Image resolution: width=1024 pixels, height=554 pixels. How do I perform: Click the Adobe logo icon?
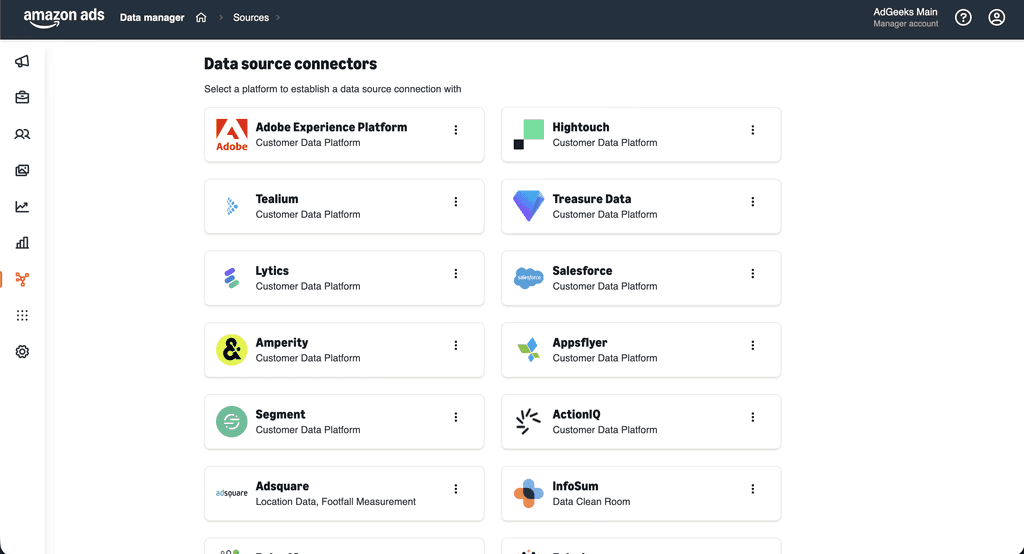coord(232,135)
